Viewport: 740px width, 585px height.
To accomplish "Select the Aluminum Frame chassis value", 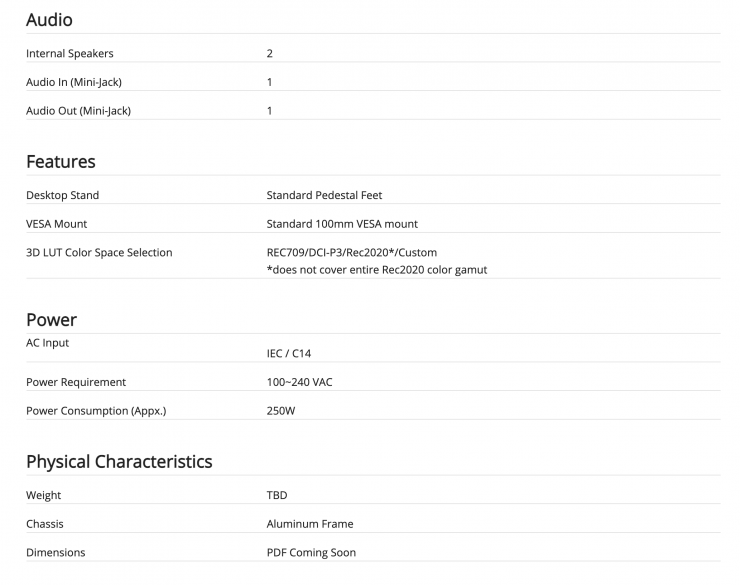I will click(309, 524).
